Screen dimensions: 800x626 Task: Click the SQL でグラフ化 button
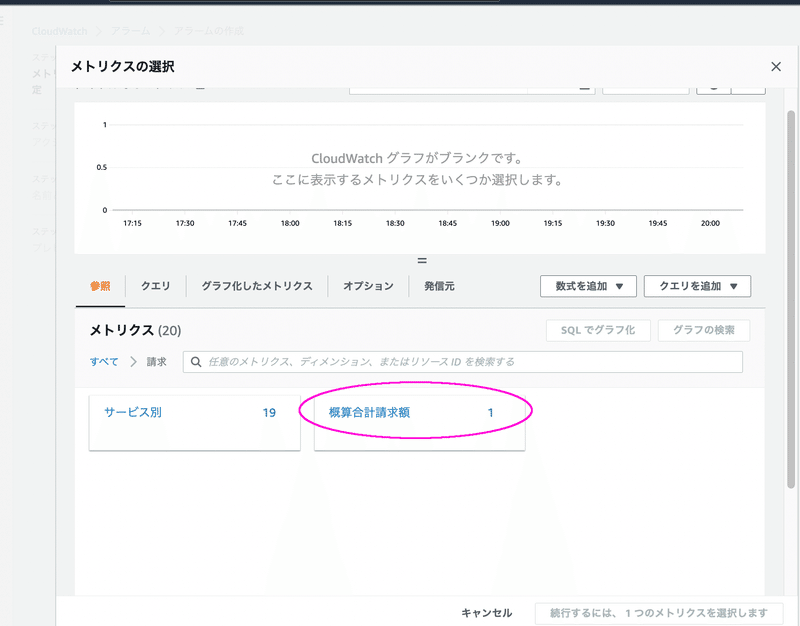[598, 330]
